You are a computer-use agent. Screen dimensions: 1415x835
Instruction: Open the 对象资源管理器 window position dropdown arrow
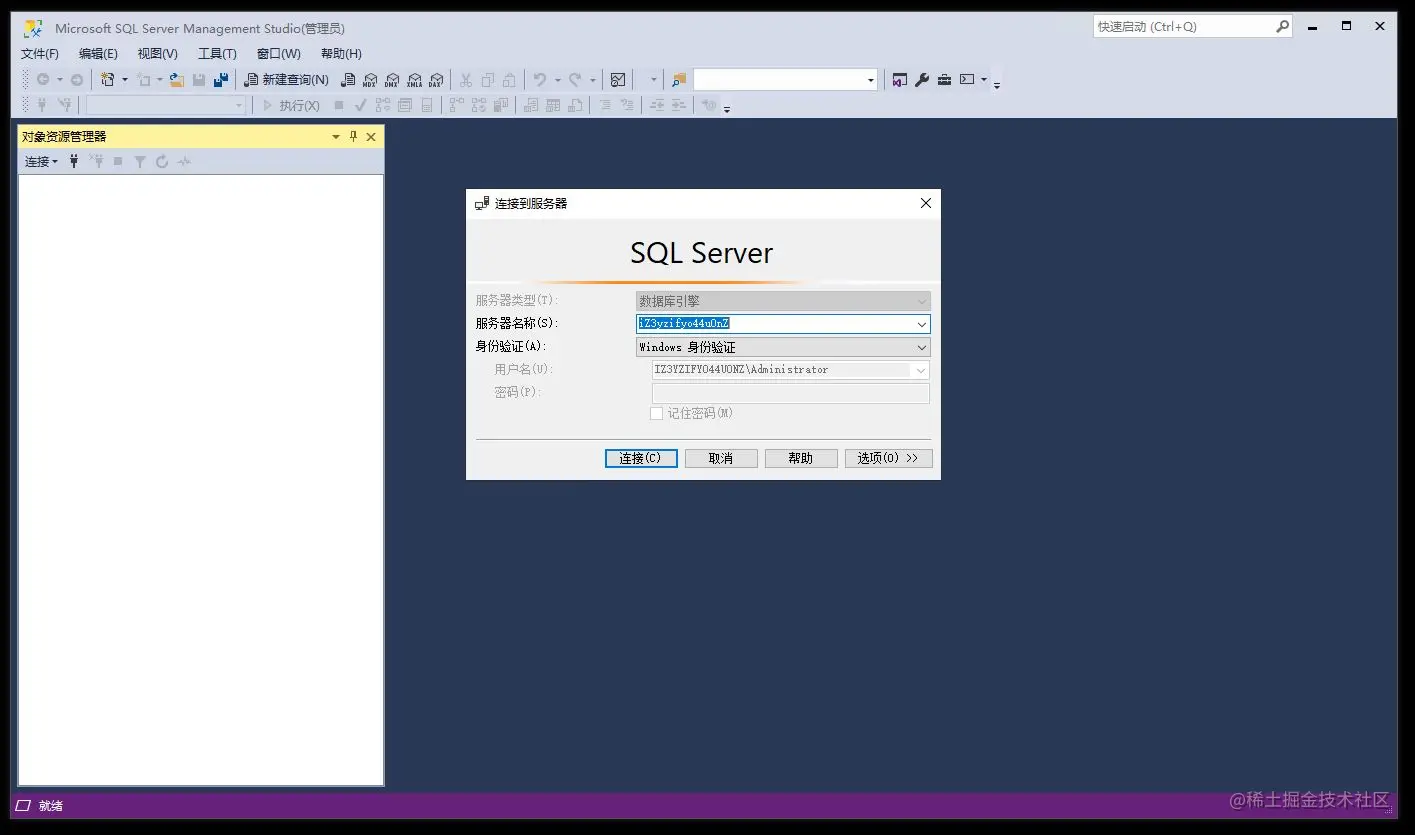click(x=336, y=137)
